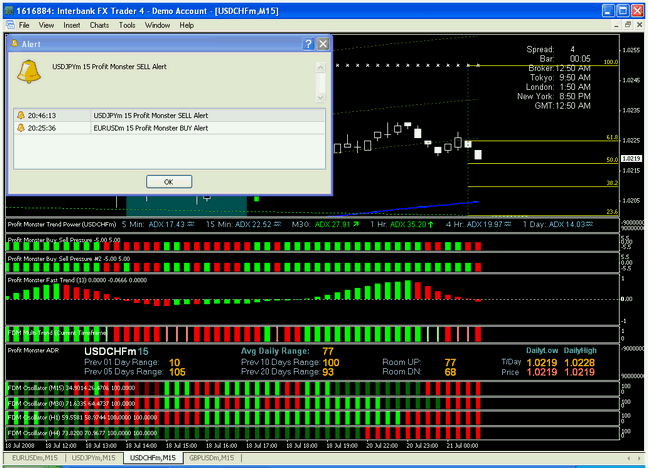This screenshot has height=468, width=648.
Task: Click bell icon beside 20:25:36 alert
Action: coord(20,128)
